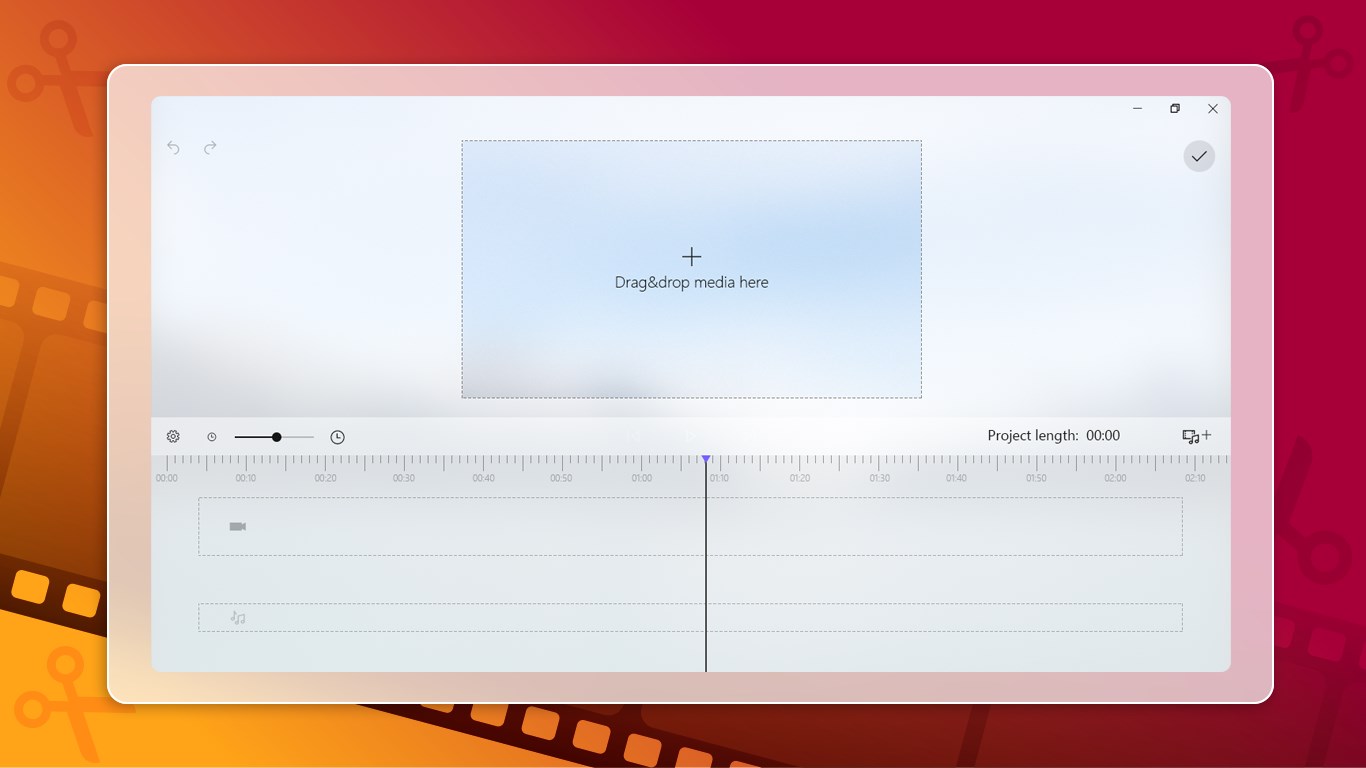This screenshot has height=768, width=1366.
Task: Click the minimize window button
Action: [x=1137, y=108]
